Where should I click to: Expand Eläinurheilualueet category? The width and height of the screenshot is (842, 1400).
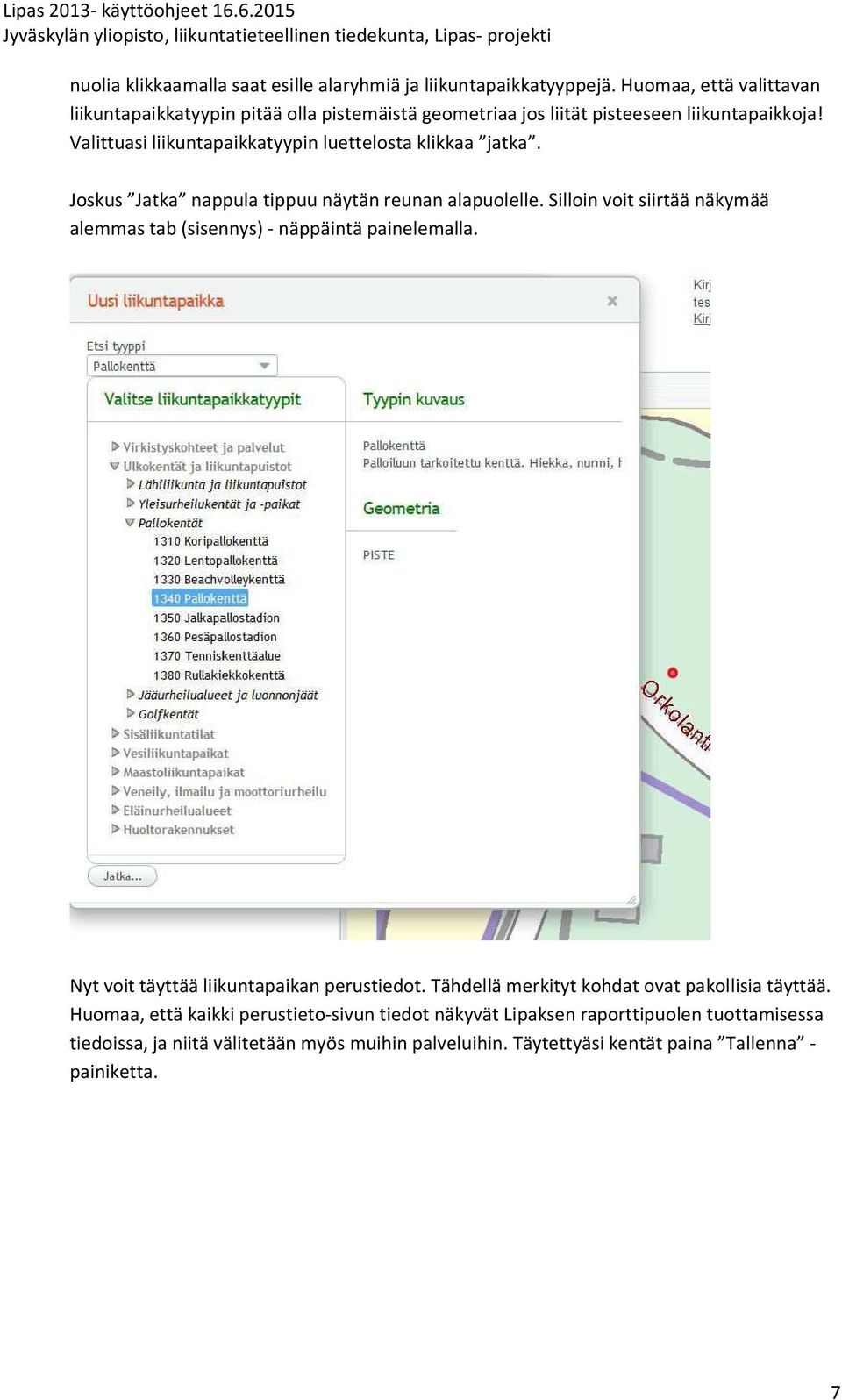(x=116, y=811)
